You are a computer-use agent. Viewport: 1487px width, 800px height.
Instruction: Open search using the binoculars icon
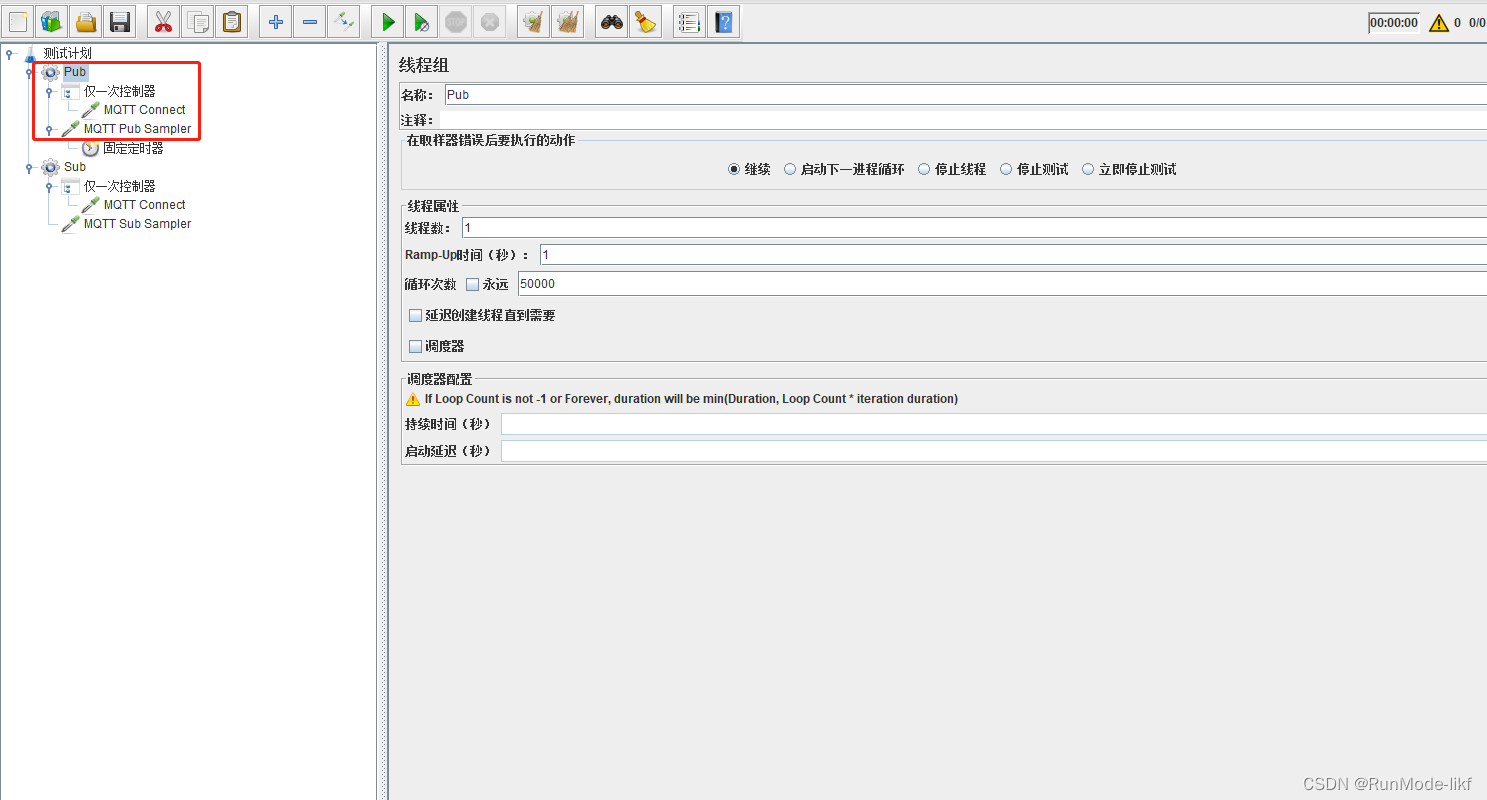pyautogui.click(x=611, y=21)
